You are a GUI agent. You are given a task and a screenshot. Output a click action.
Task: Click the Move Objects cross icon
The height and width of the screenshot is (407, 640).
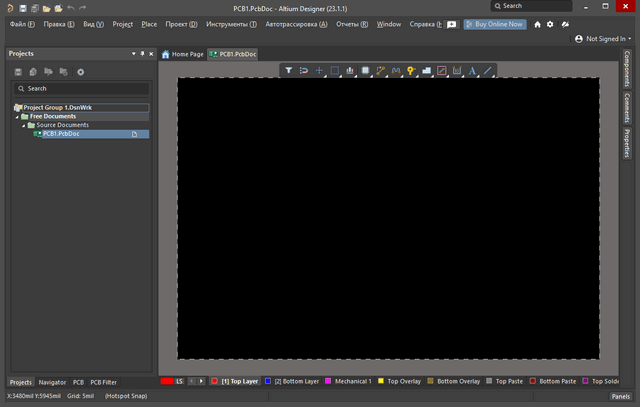319,71
